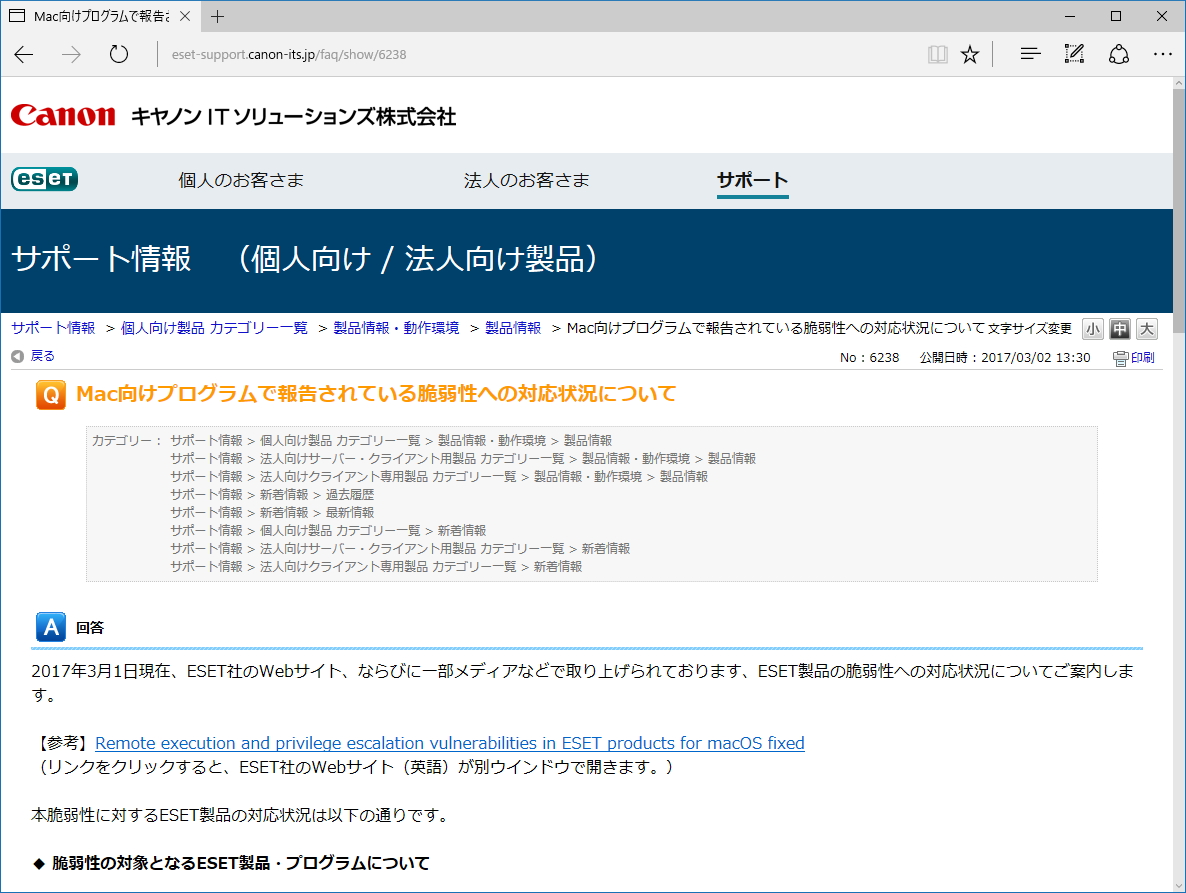Click the orange Q question icon
This screenshot has width=1186, height=893.
(51, 395)
